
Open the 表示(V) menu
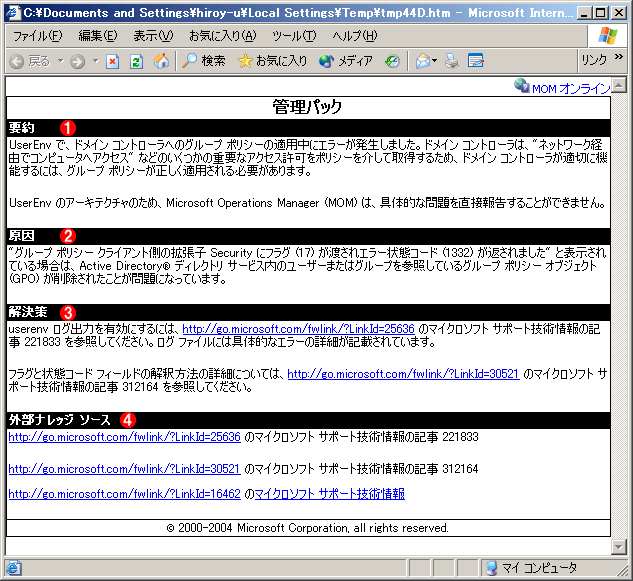(153, 36)
